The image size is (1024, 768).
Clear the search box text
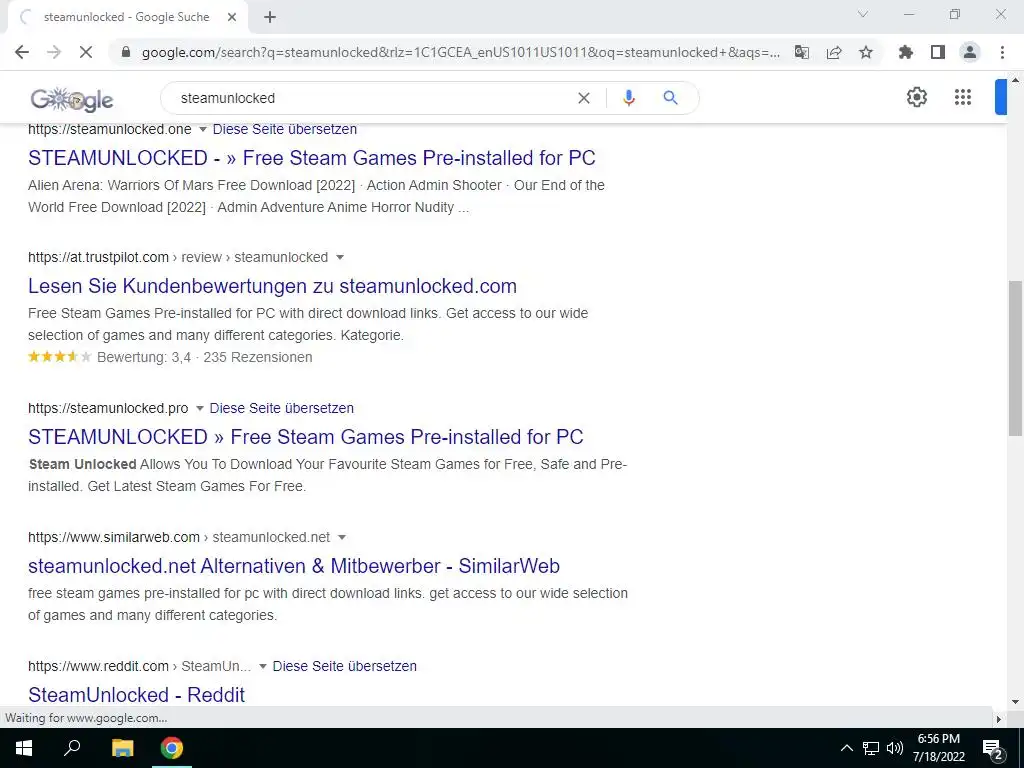[x=584, y=98]
